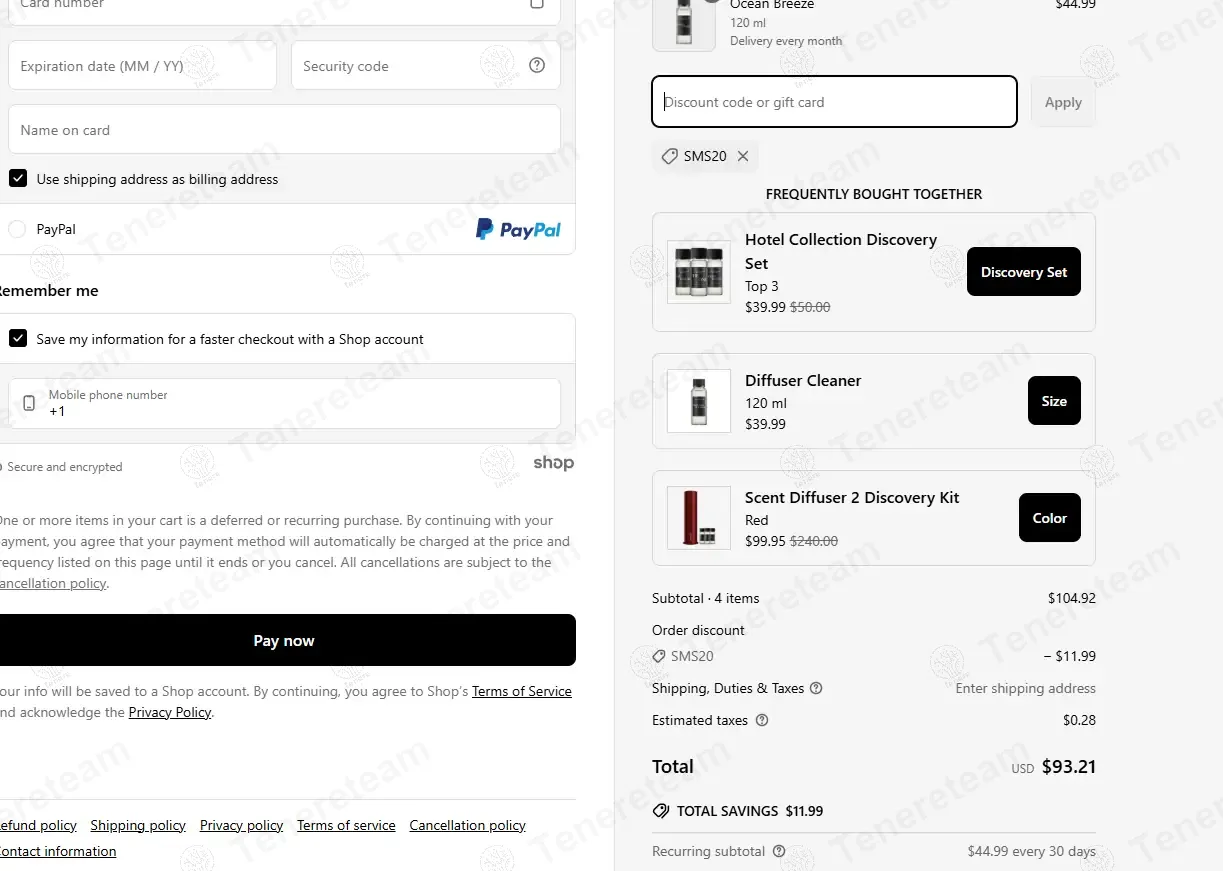
Task: Click the security code help icon
Action: pyautogui.click(x=537, y=66)
